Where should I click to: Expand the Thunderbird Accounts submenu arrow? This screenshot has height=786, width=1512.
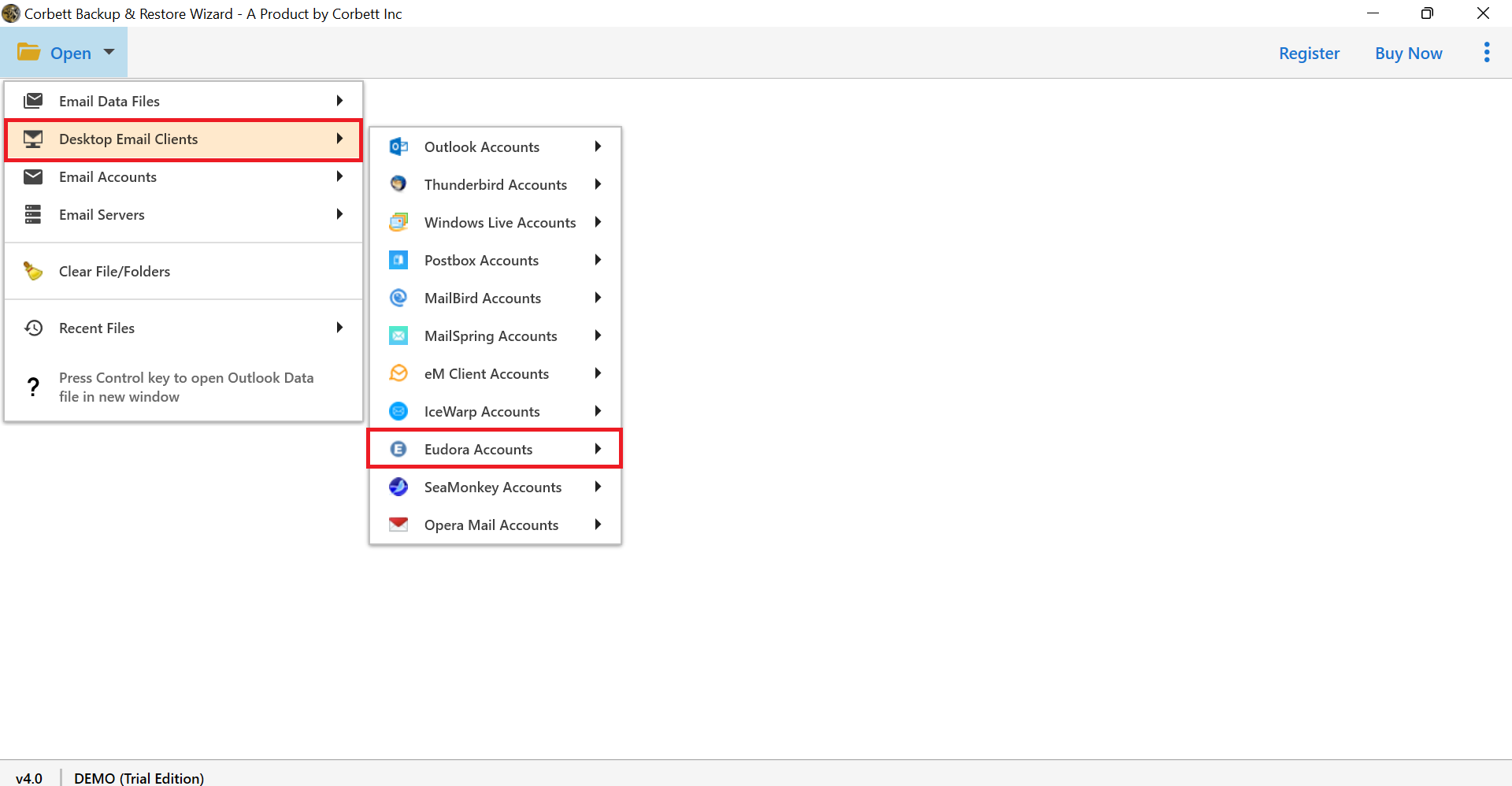pyautogui.click(x=598, y=184)
